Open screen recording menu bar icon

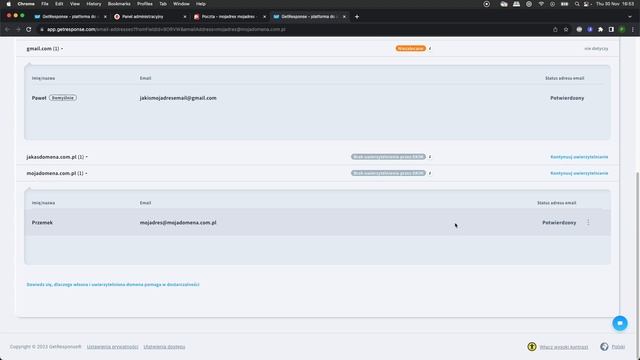(x=487, y=4)
